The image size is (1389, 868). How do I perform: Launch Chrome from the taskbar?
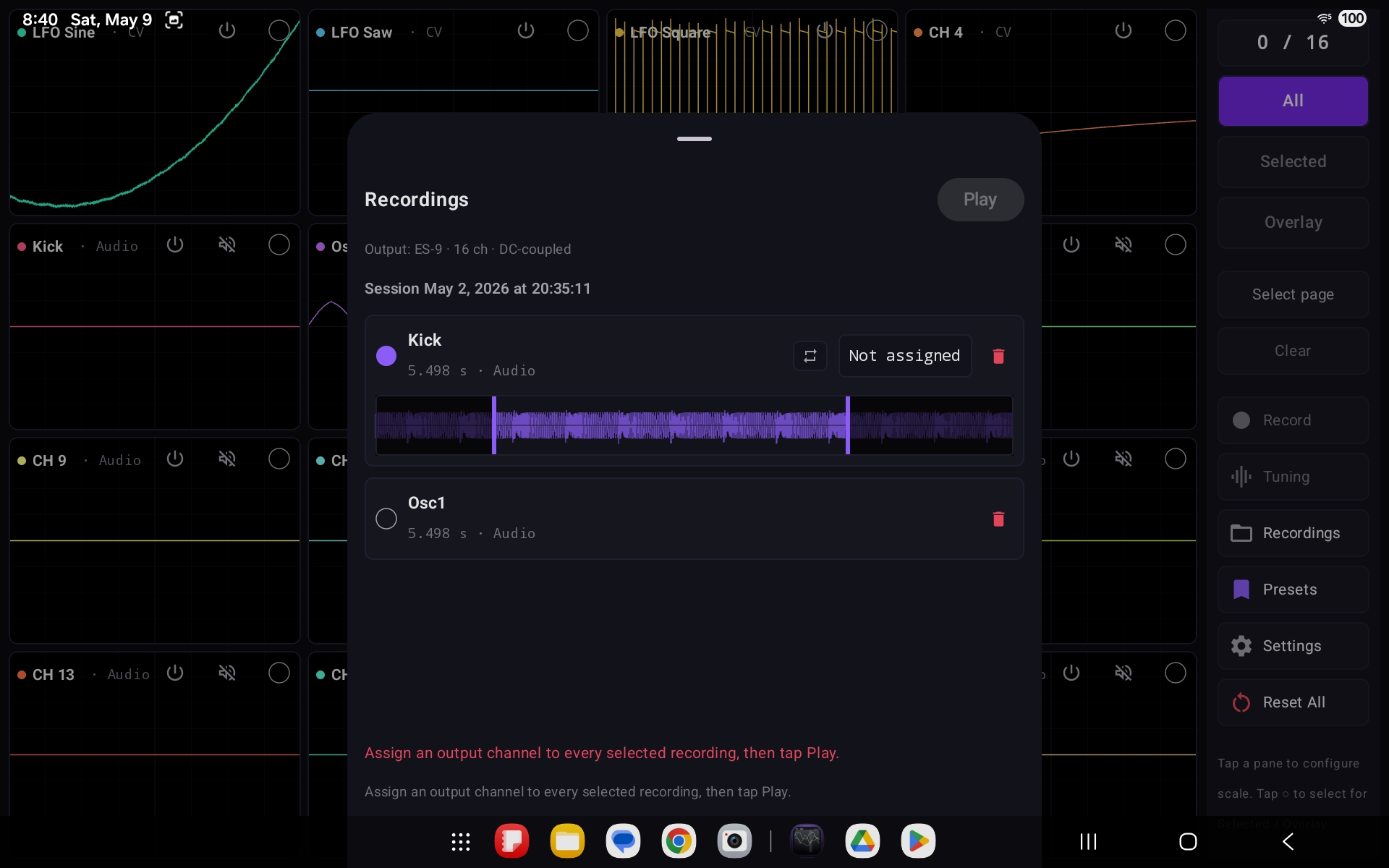(x=679, y=841)
